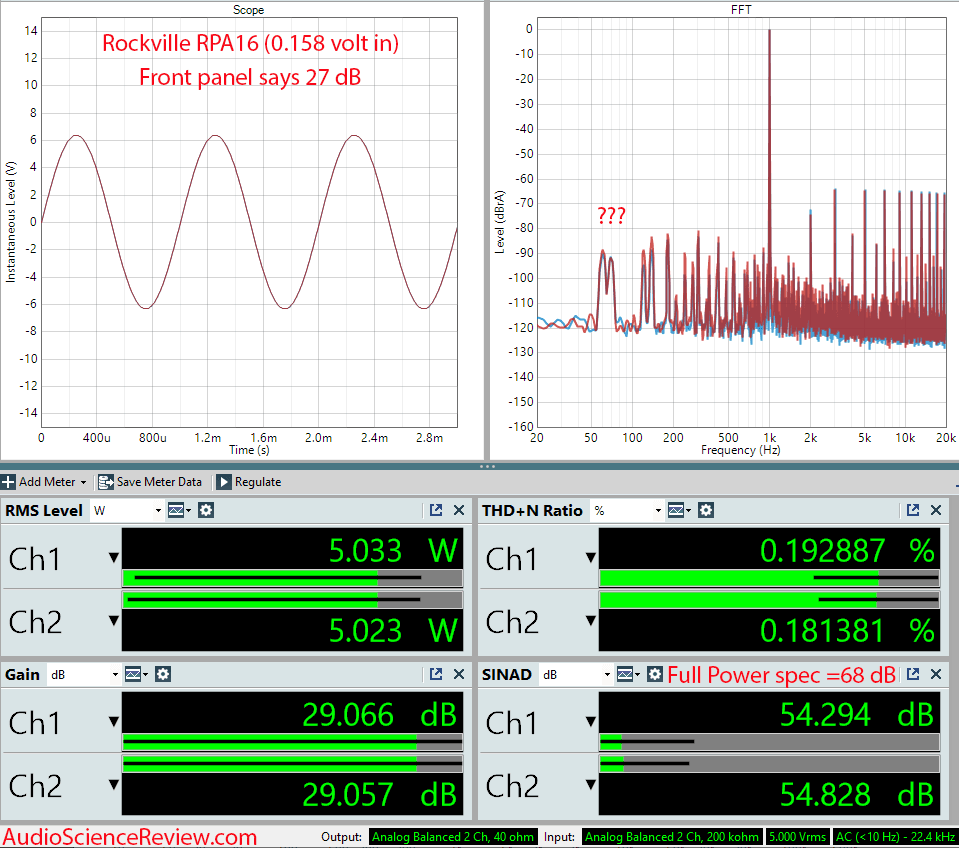The image size is (959, 848).
Task: Expand Ch2 arrow in Gain meter
Action: click(114, 784)
